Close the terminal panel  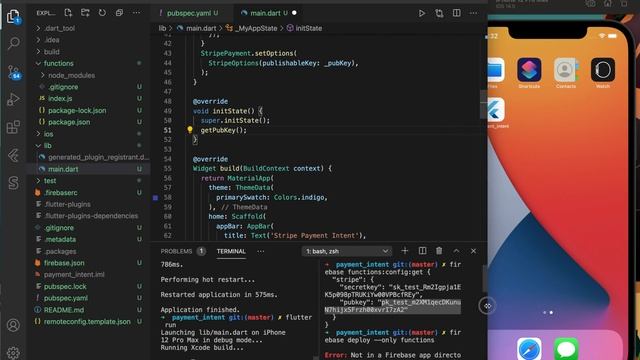click(x=473, y=251)
